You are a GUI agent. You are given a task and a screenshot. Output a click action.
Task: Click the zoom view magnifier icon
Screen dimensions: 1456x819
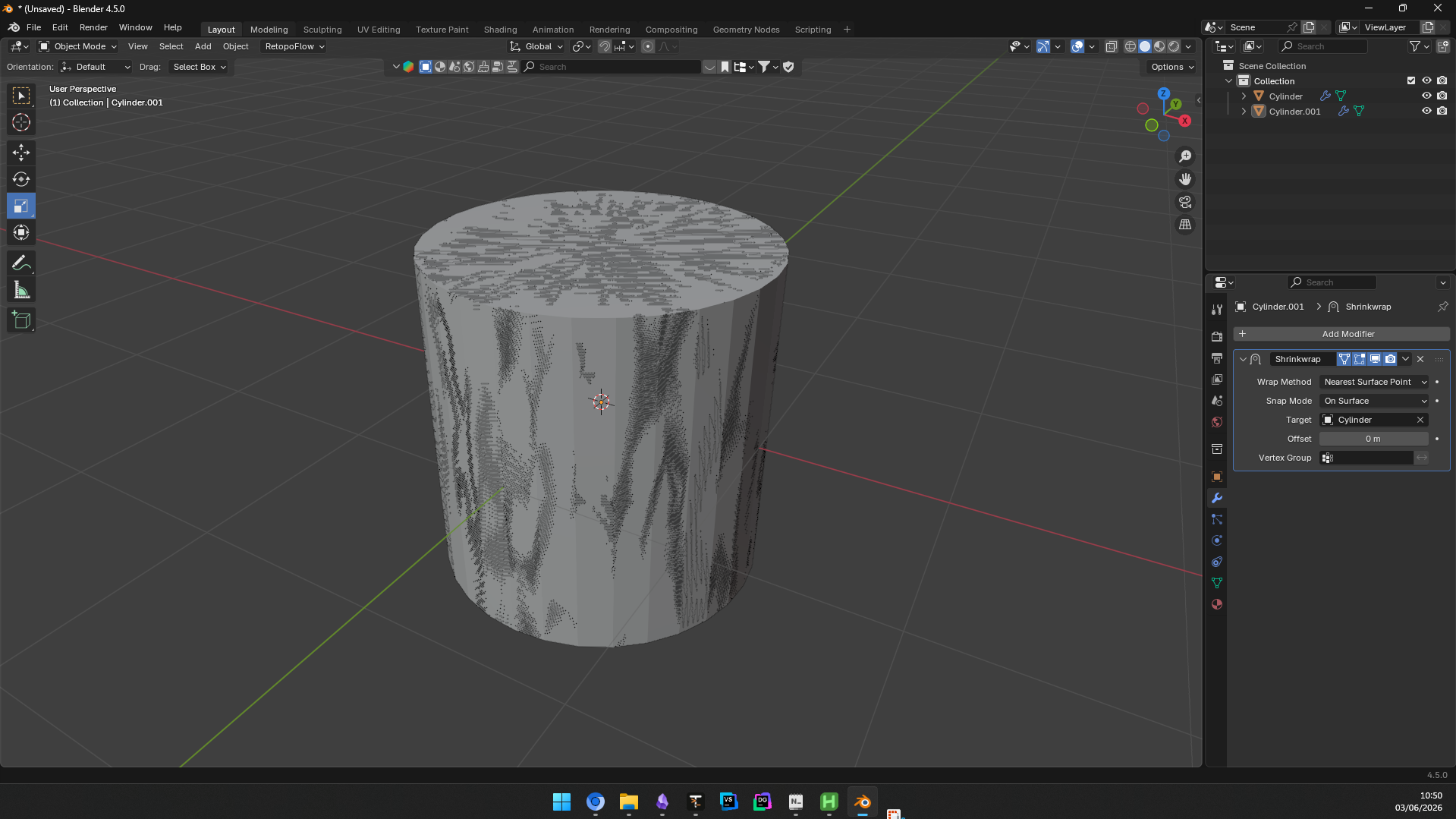[x=1185, y=156]
